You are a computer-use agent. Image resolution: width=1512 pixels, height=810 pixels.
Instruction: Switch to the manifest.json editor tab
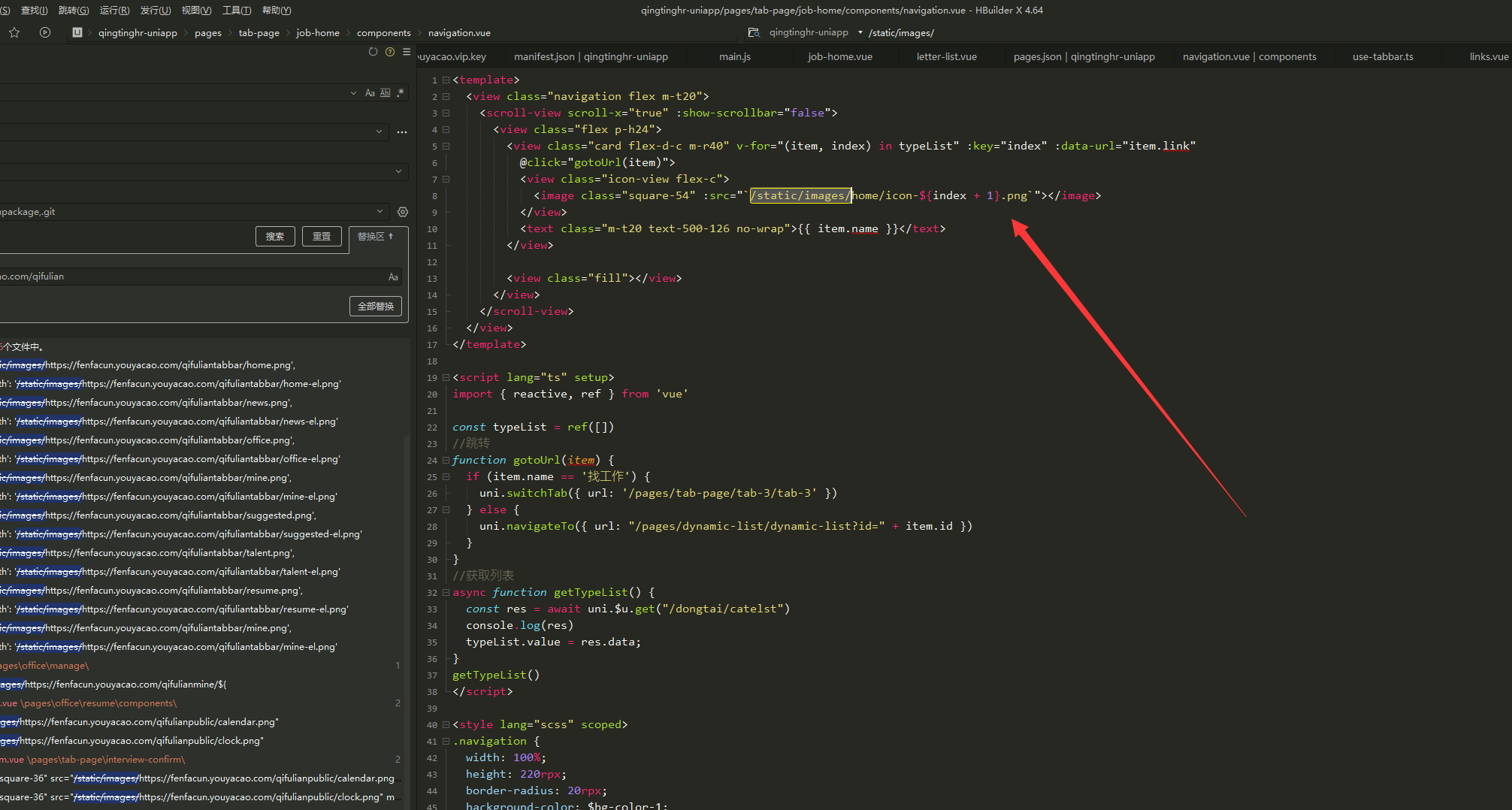pyautogui.click(x=591, y=56)
